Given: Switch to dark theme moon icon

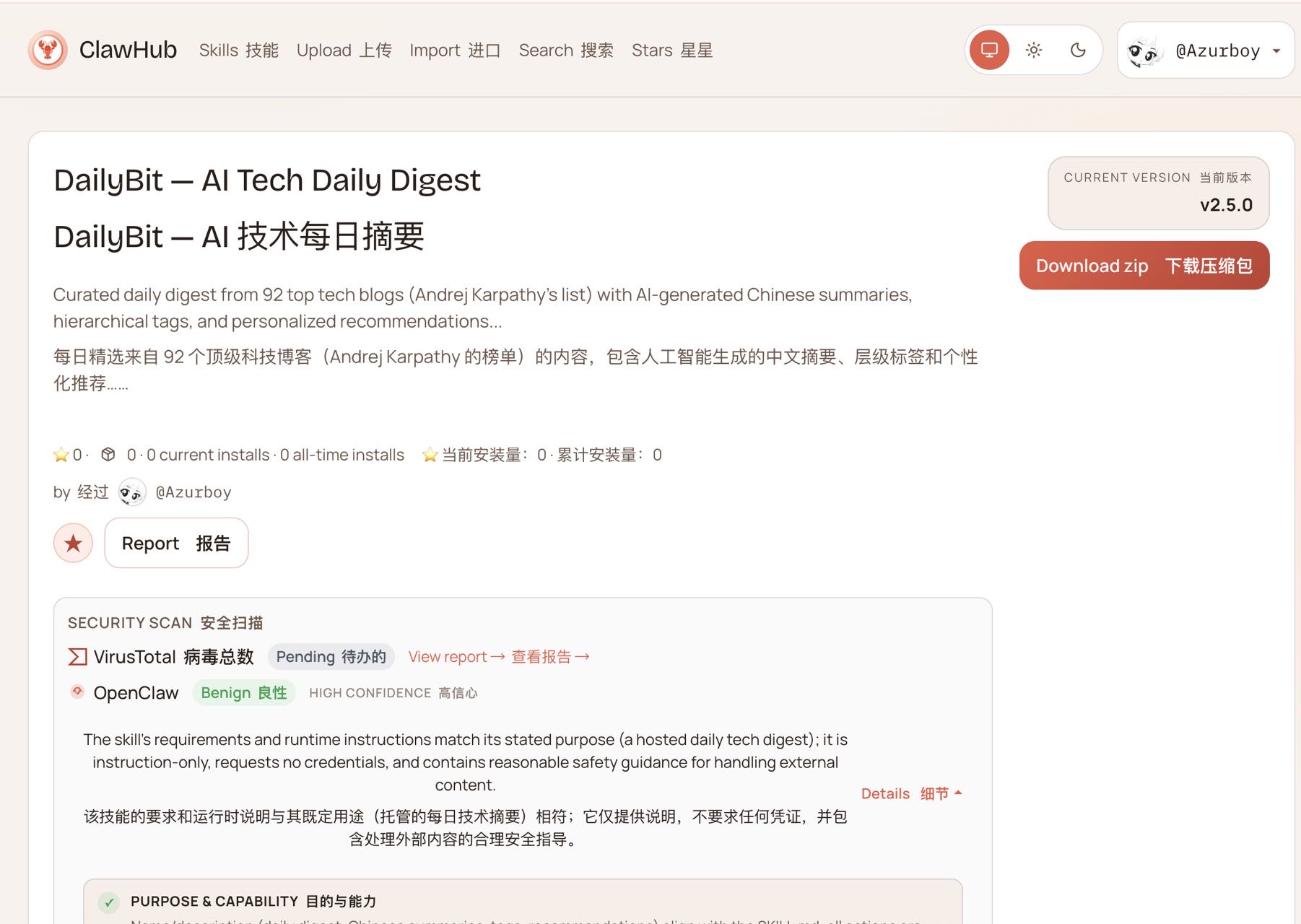Looking at the screenshot, I should [x=1078, y=50].
